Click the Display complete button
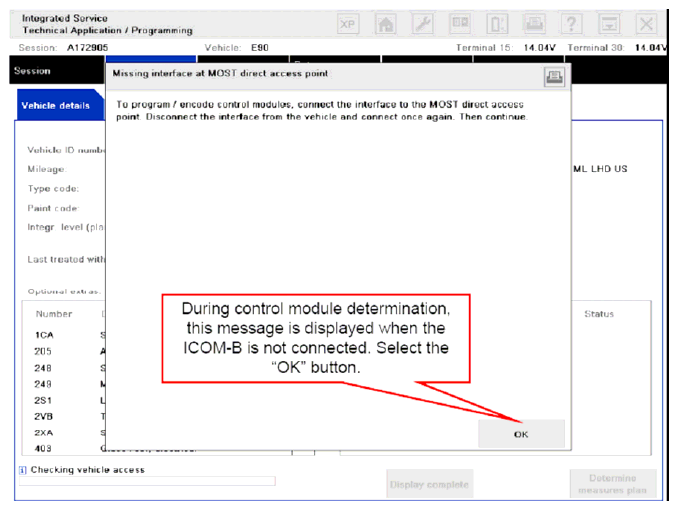 click(429, 484)
